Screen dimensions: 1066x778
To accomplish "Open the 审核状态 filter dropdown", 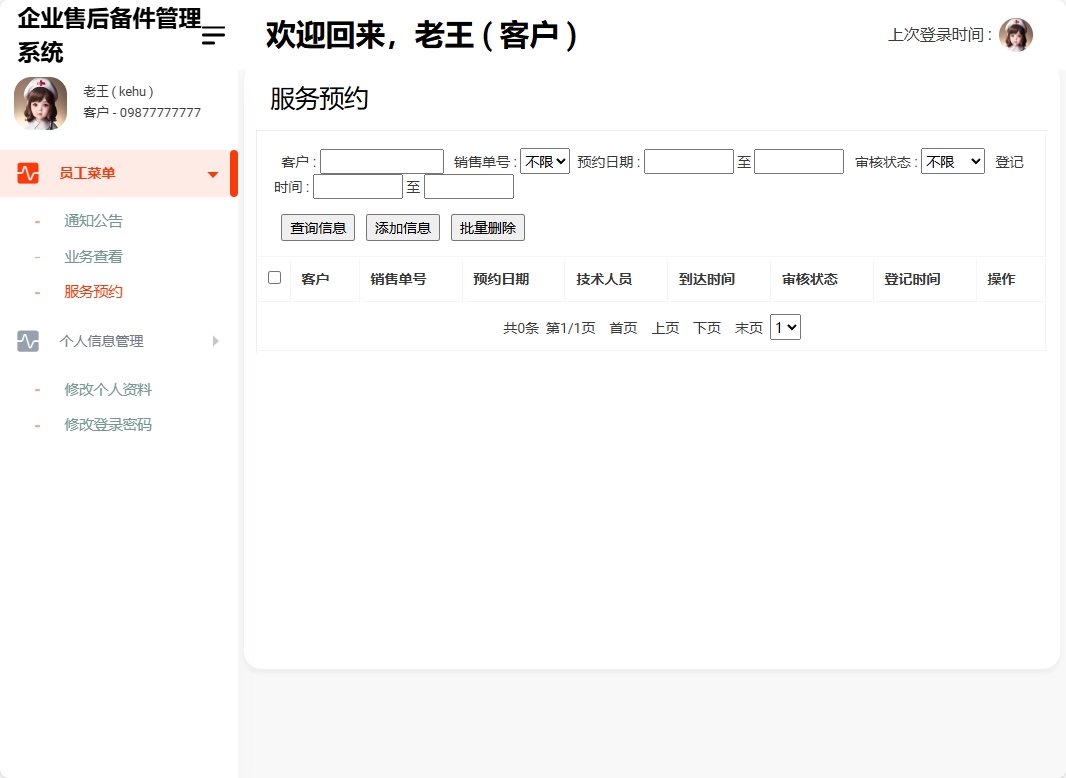I will (x=951, y=160).
